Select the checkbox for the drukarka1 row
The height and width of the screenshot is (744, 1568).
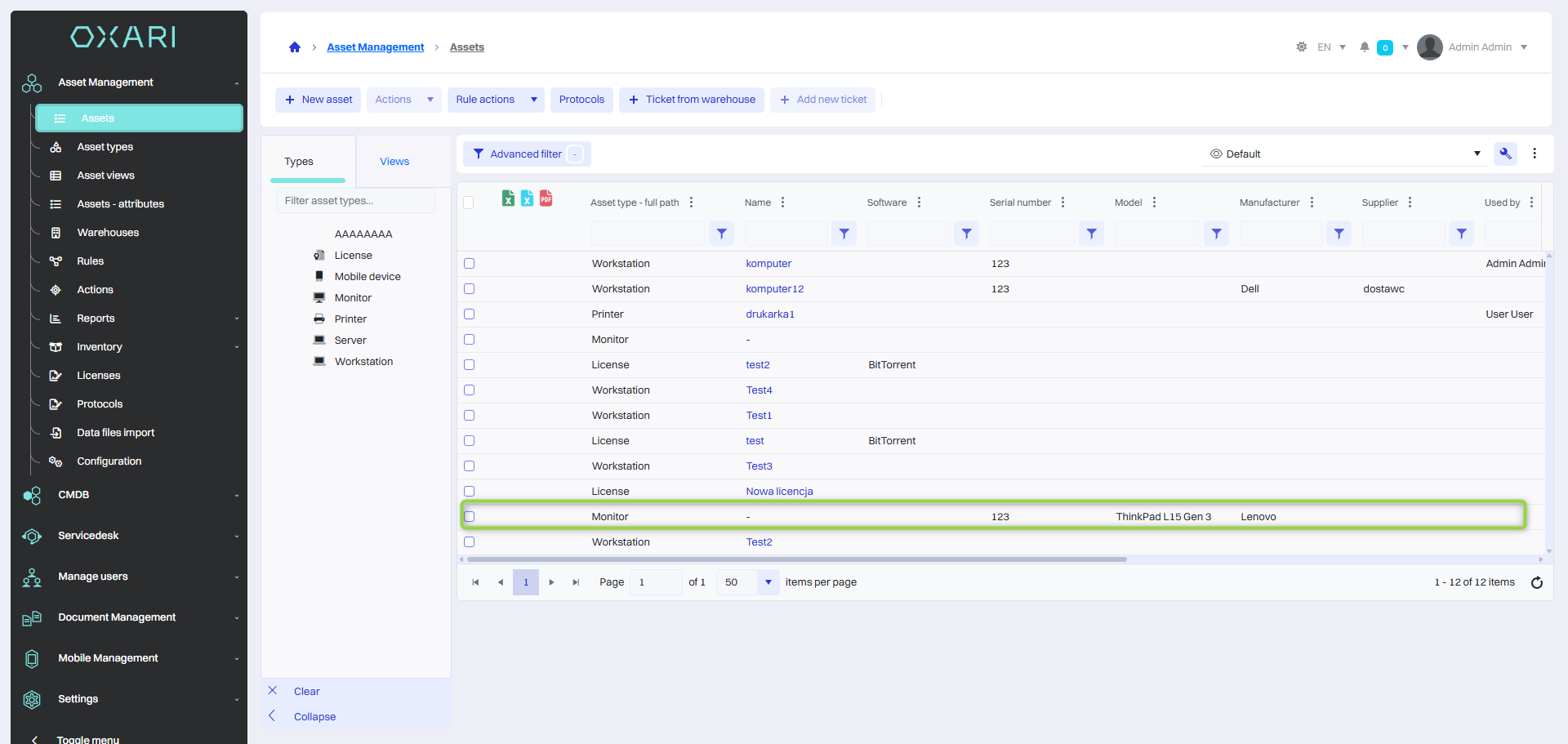(x=470, y=314)
